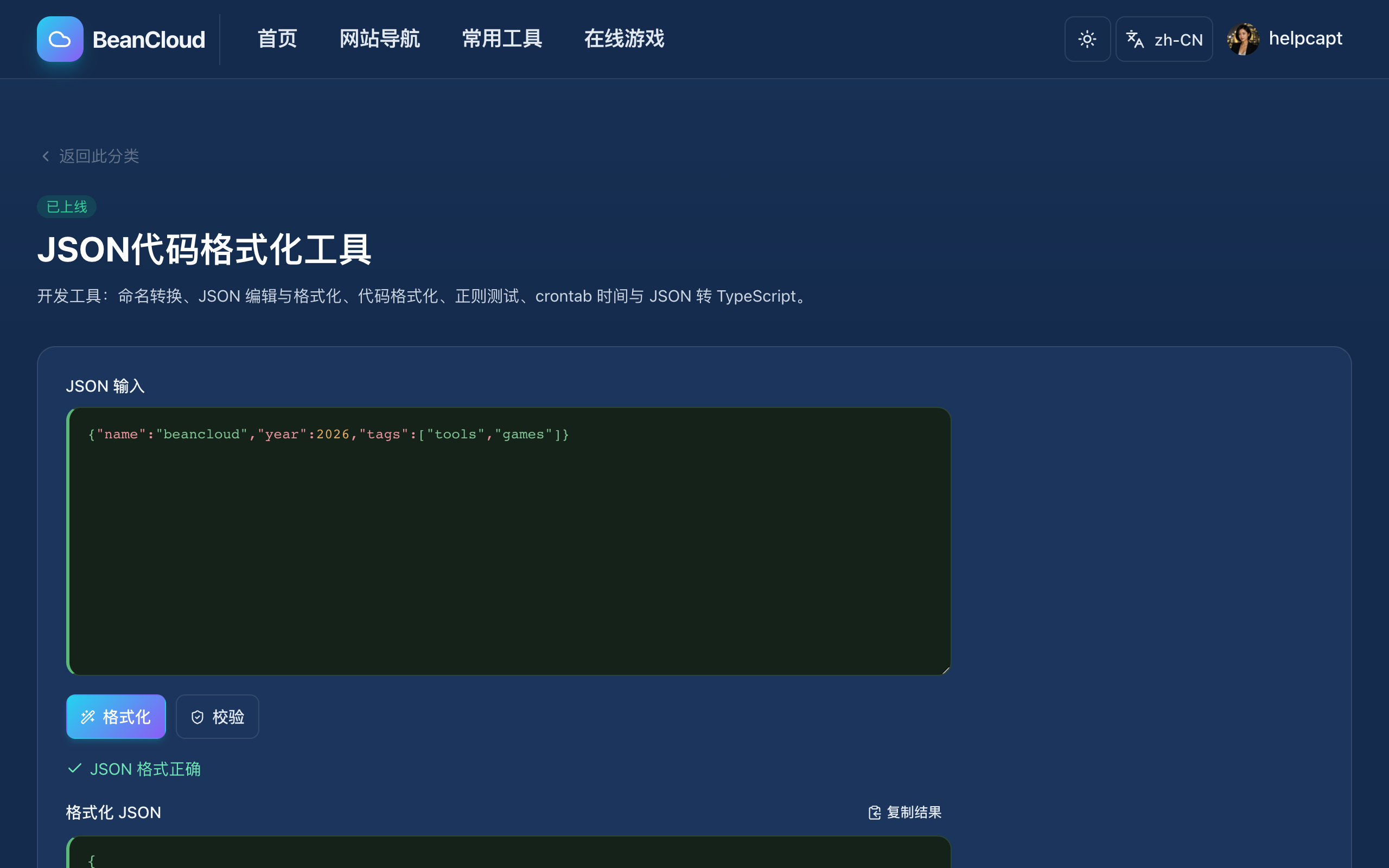Click the BeanCloud brand name text
The height and width of the screenshot is (868, 1389).
(149, 40)
